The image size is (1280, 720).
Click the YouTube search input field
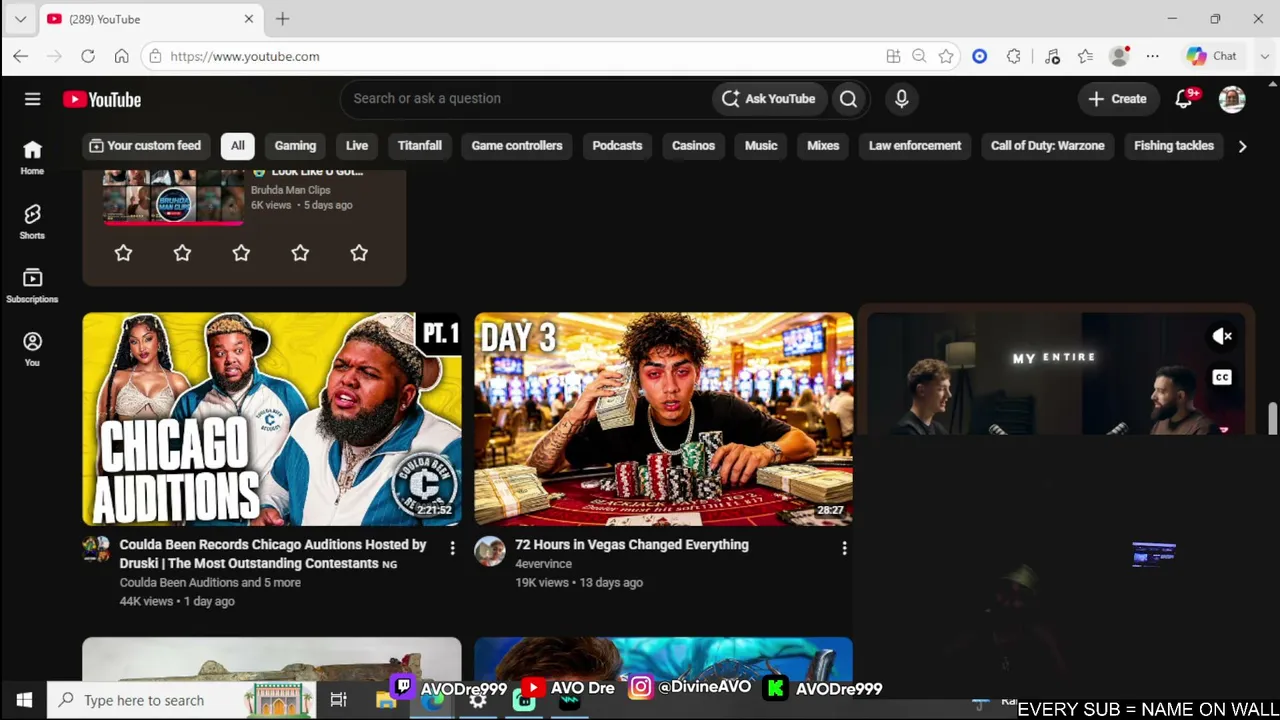[527, 99]
